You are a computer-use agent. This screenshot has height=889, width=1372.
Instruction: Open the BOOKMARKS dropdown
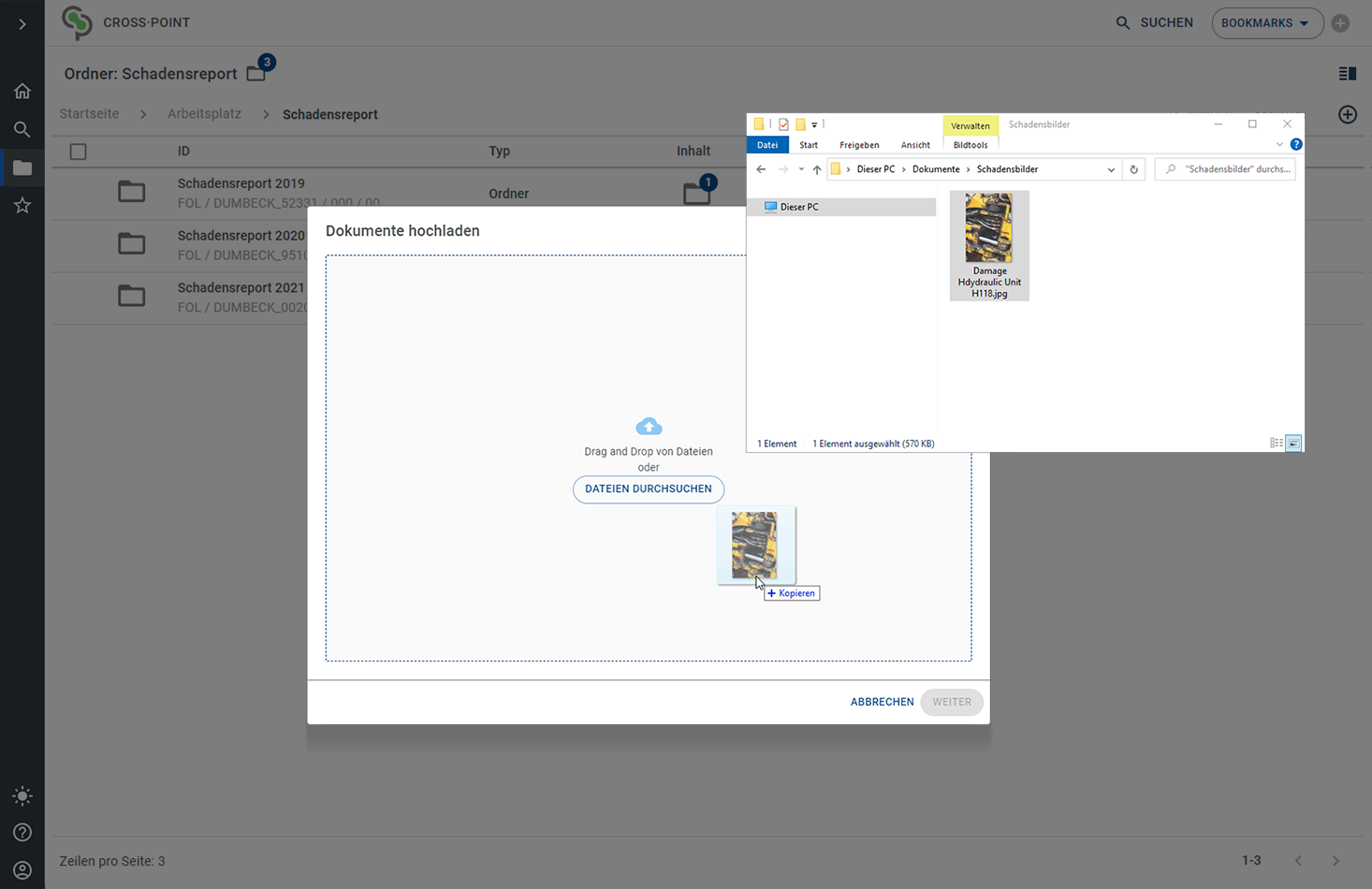click(1266, 23)
